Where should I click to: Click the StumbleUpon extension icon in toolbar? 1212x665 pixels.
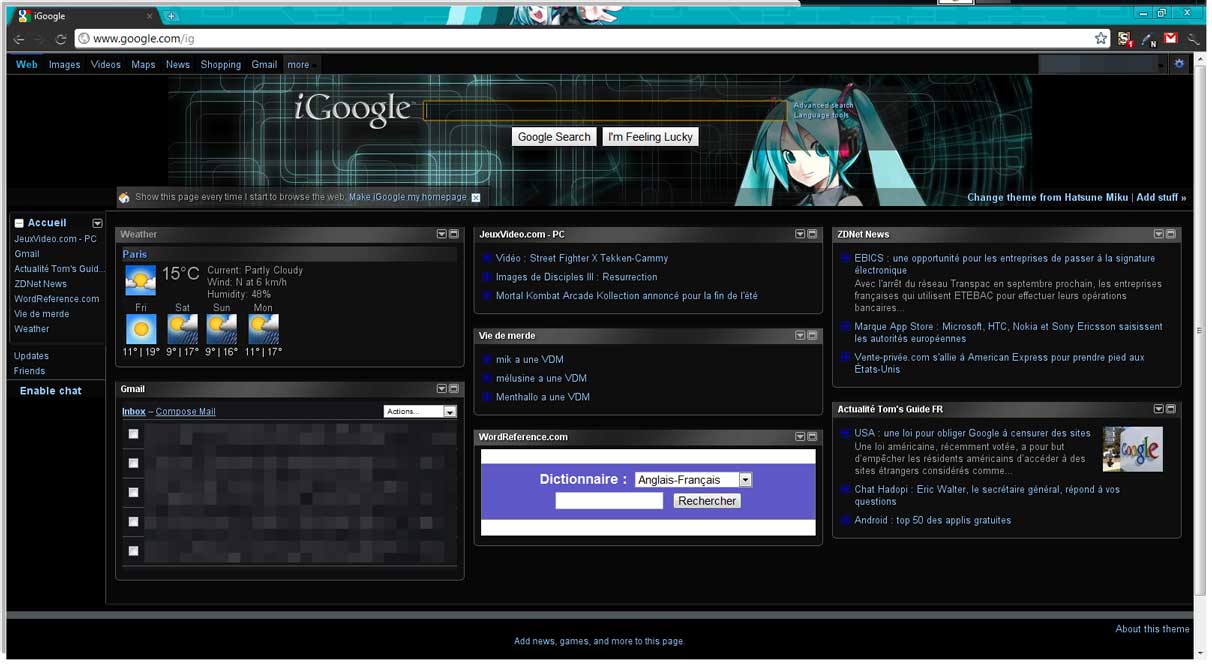[x=1124, y=38]
